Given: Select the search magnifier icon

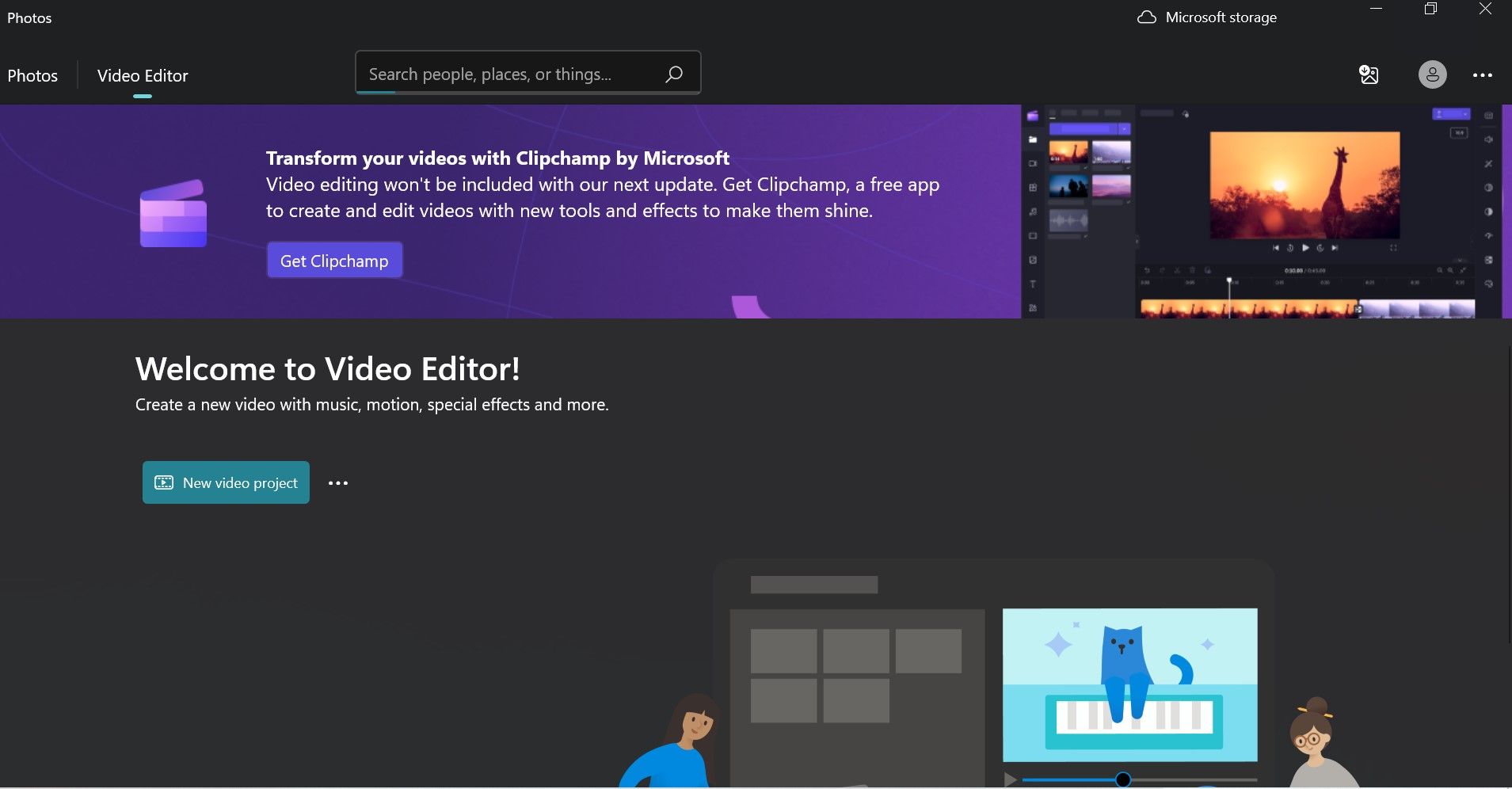Looking at the screenshot, I should (x=673, y=74).
